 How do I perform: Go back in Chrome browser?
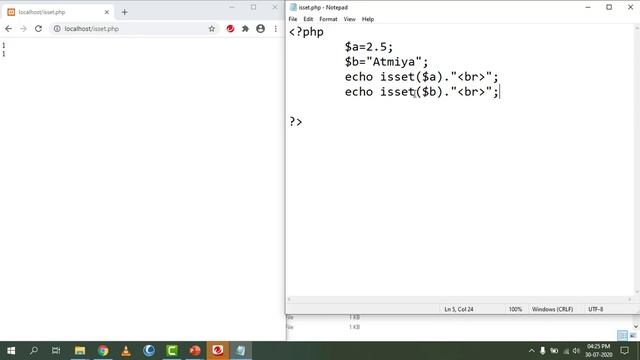[9, 29]
